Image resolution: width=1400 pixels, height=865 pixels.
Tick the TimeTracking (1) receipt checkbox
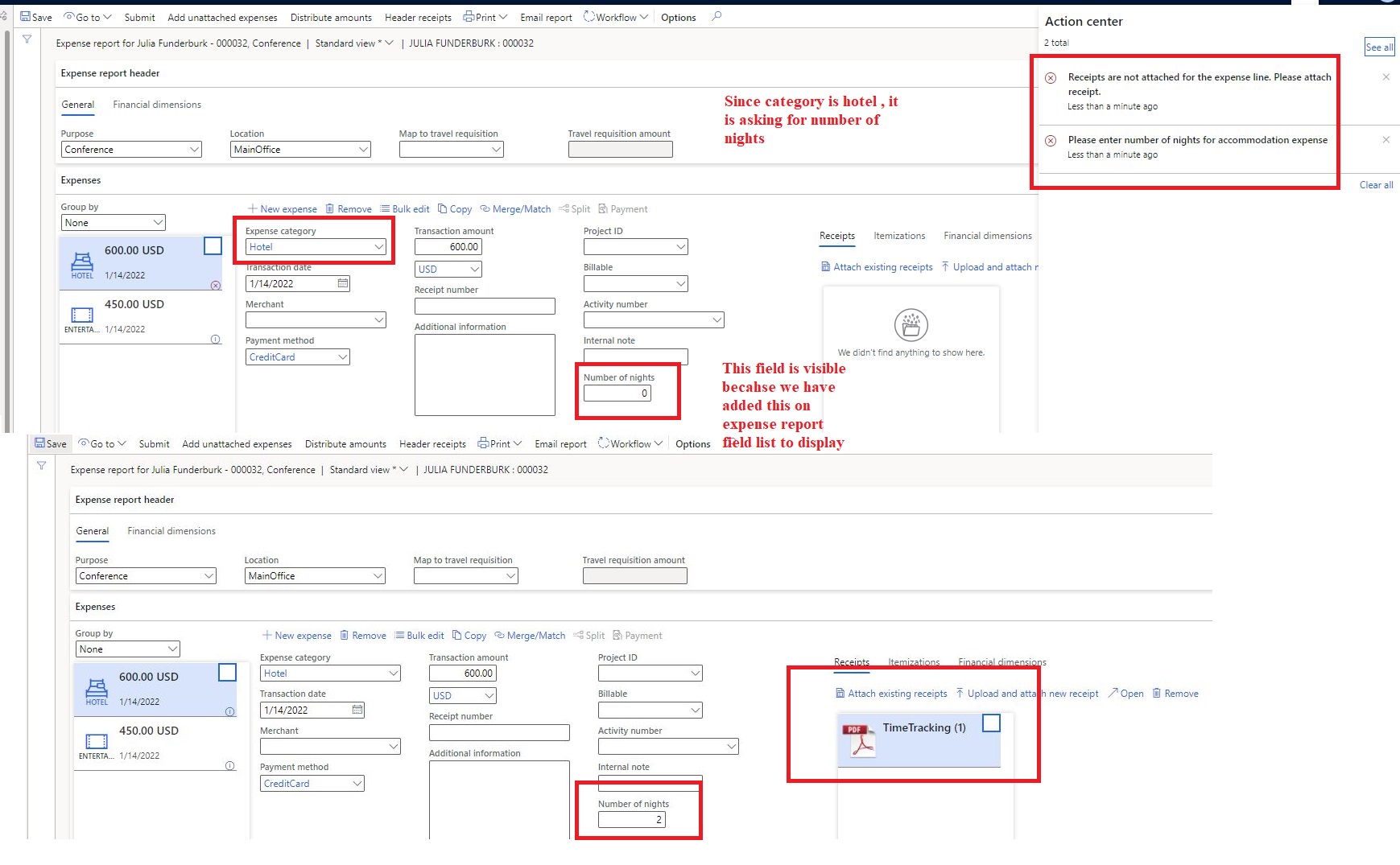point(991,723)
